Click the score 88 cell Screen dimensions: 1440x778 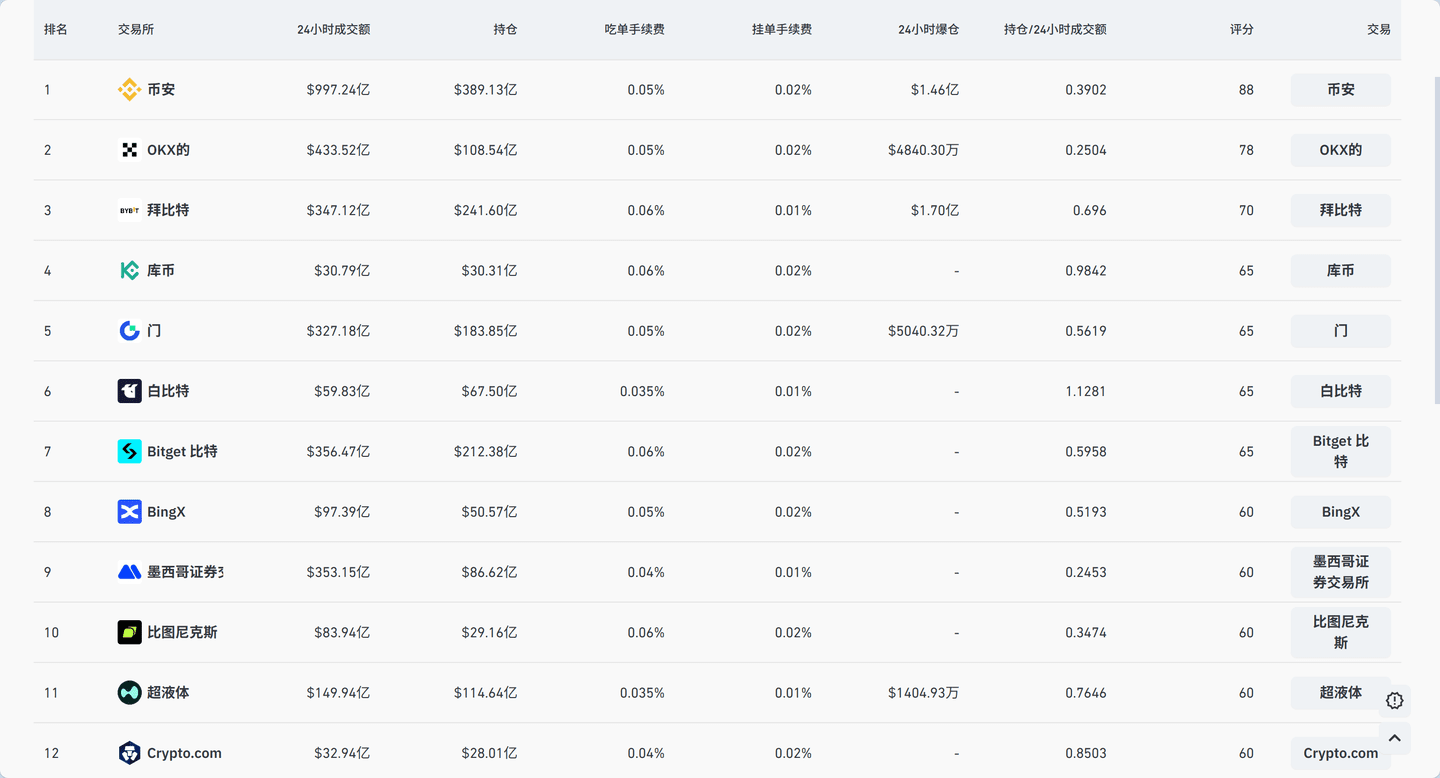[1245, 90]
